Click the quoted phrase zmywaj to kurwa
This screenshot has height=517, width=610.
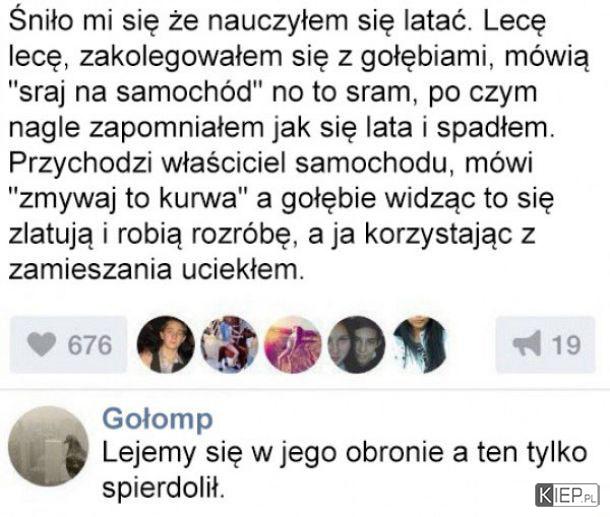(128, 199)
